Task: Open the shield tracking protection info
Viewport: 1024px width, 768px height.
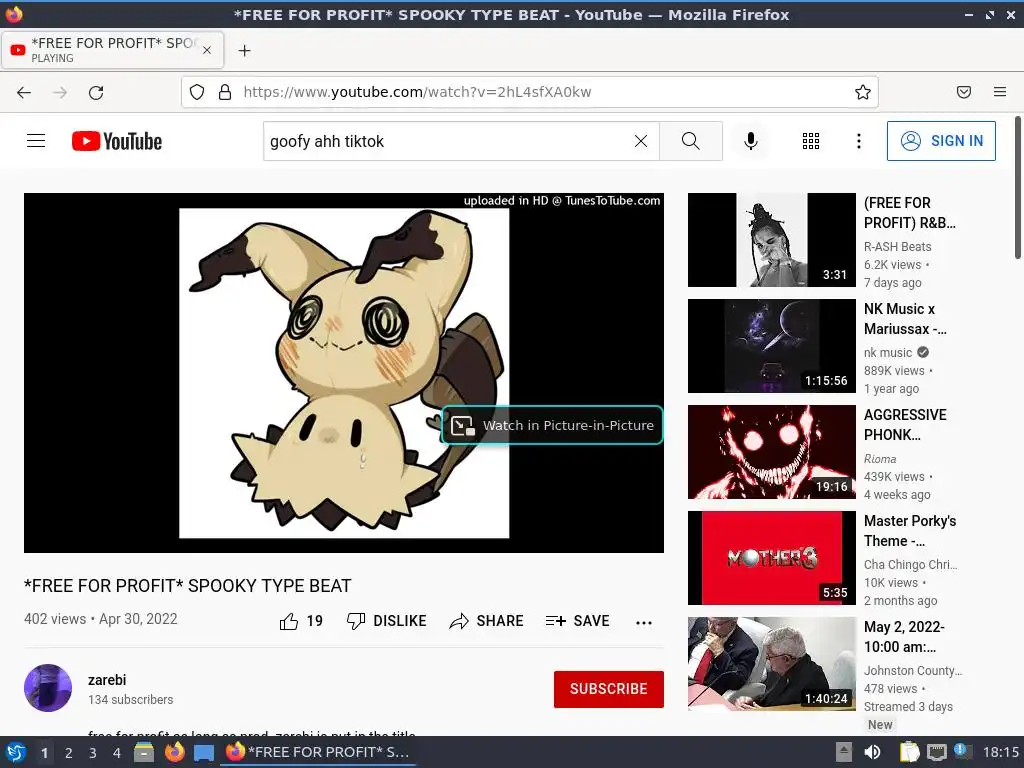Action: point(197,92)
